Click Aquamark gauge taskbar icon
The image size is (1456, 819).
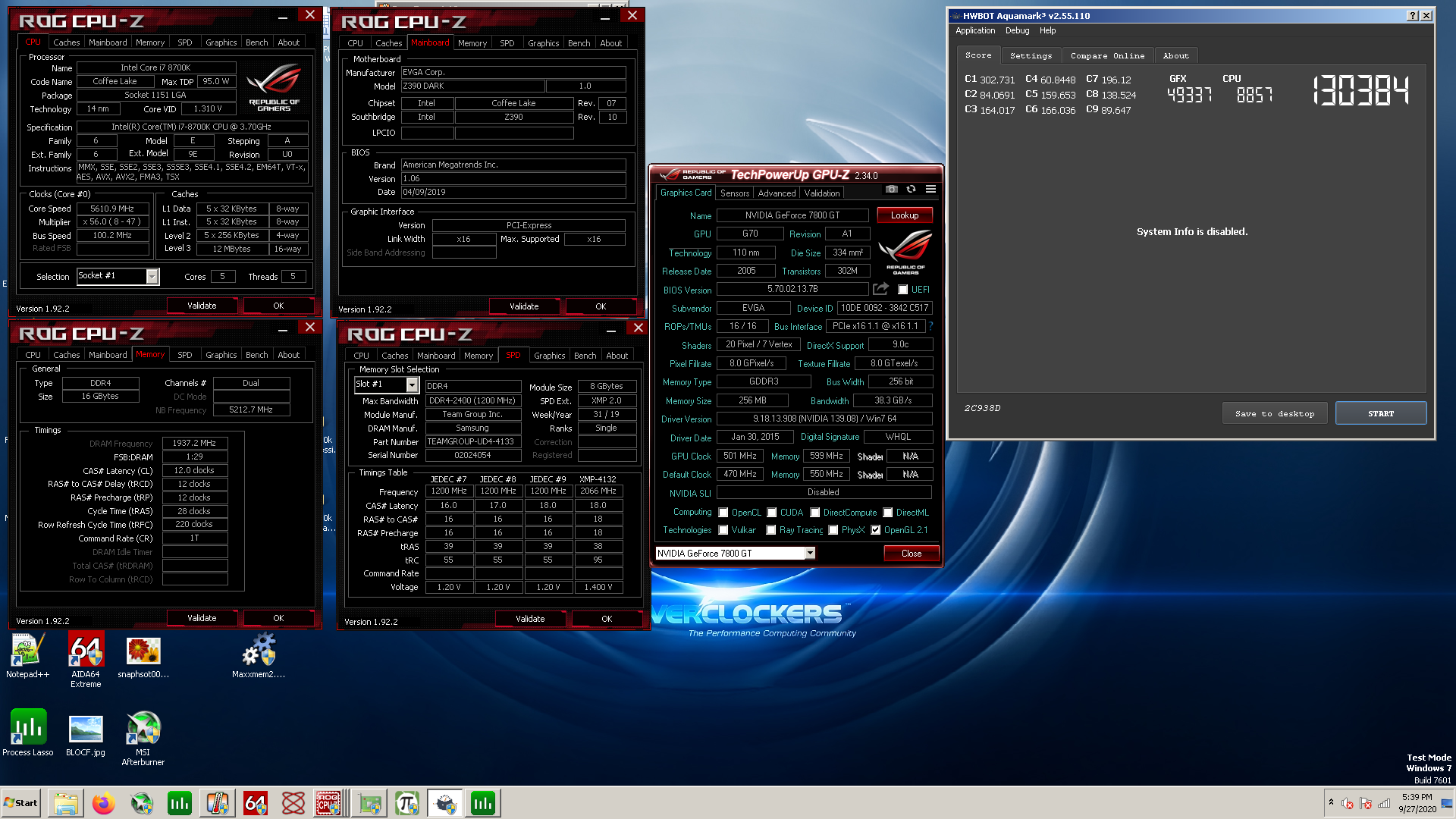tap(445, 803)
